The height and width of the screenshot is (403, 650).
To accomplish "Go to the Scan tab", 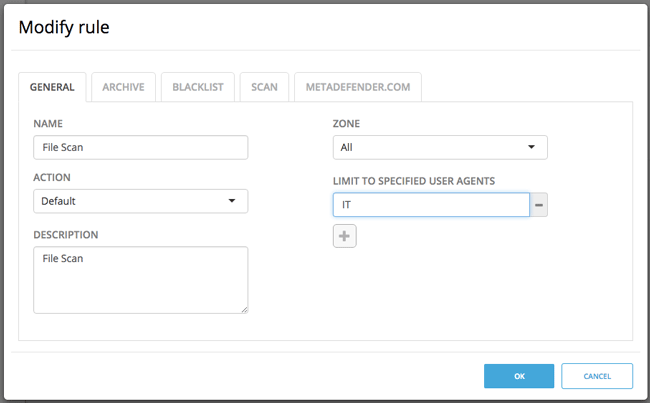I will tap(264, 87).
